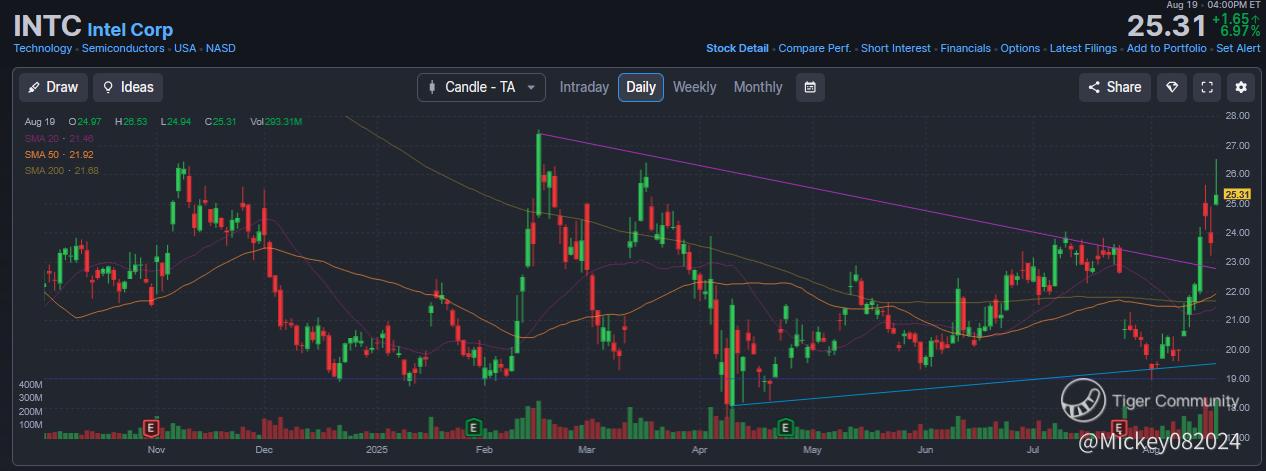The width and height of the screenshot is (1266, 471).
Task: Click the Nov label on the time axis
Action: [155, 450]
